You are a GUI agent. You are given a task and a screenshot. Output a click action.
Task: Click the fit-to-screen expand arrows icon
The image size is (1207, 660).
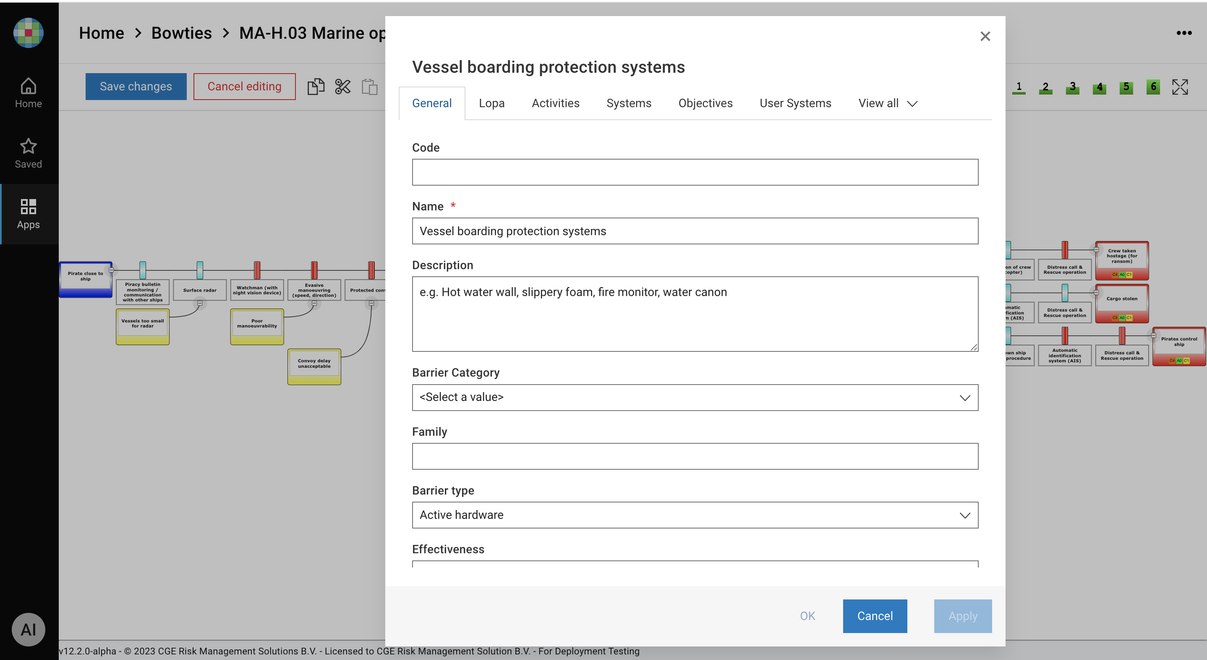click(1180, 87)
